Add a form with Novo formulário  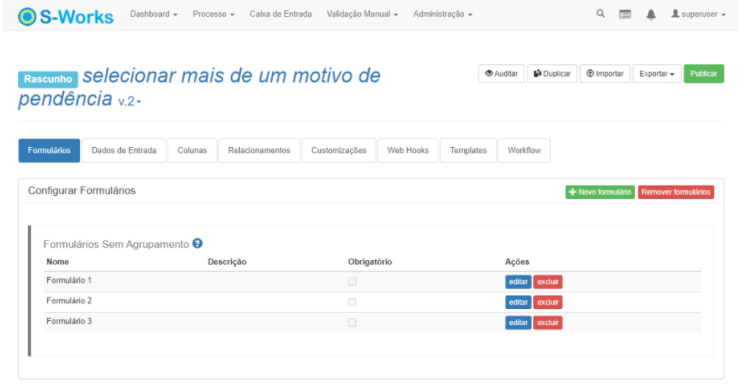[x=600, y=192]
